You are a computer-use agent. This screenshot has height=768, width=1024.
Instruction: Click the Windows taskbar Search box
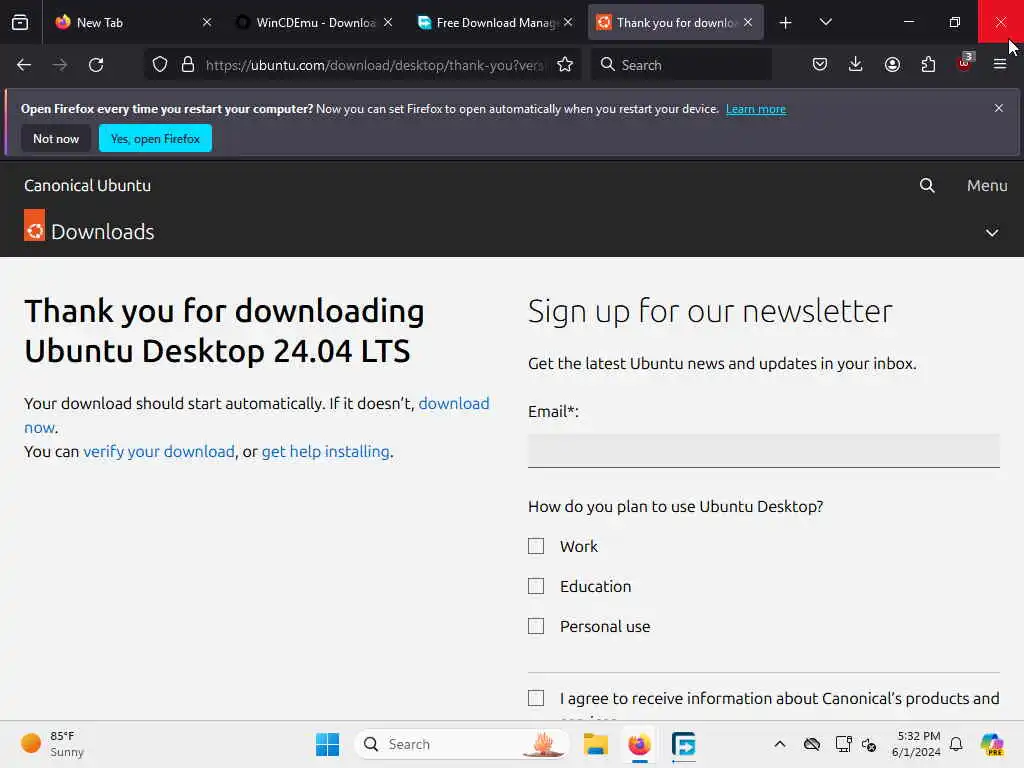coord(462,744)
